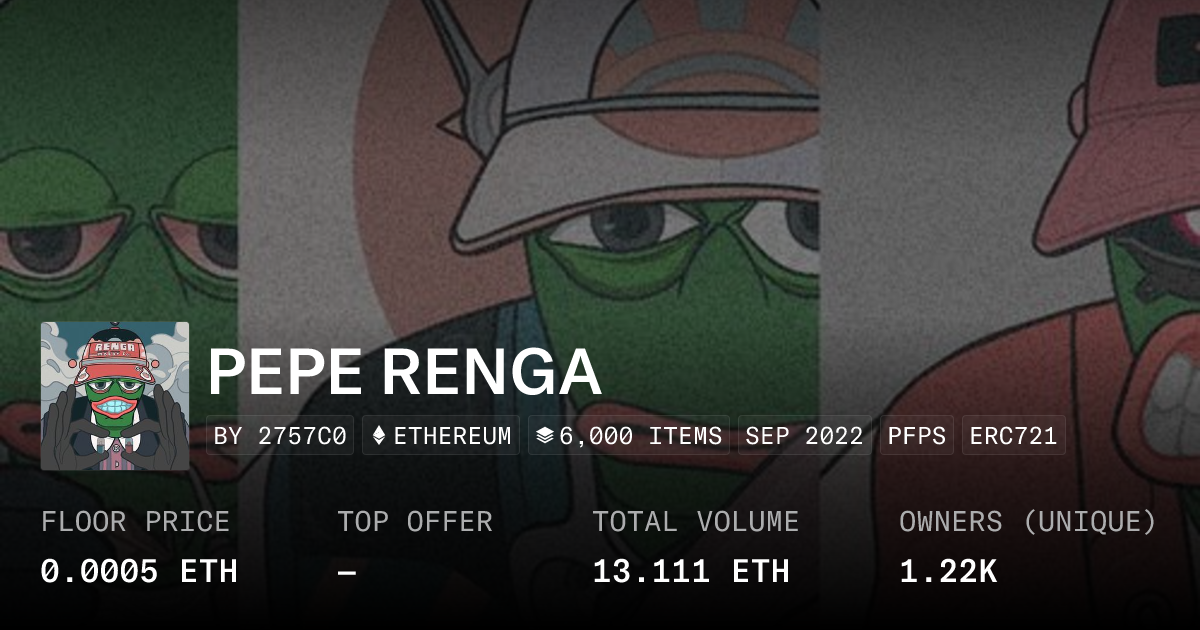Click the FLOOR PRICE label
This screenshot has width=1200, height=630.
135,522
